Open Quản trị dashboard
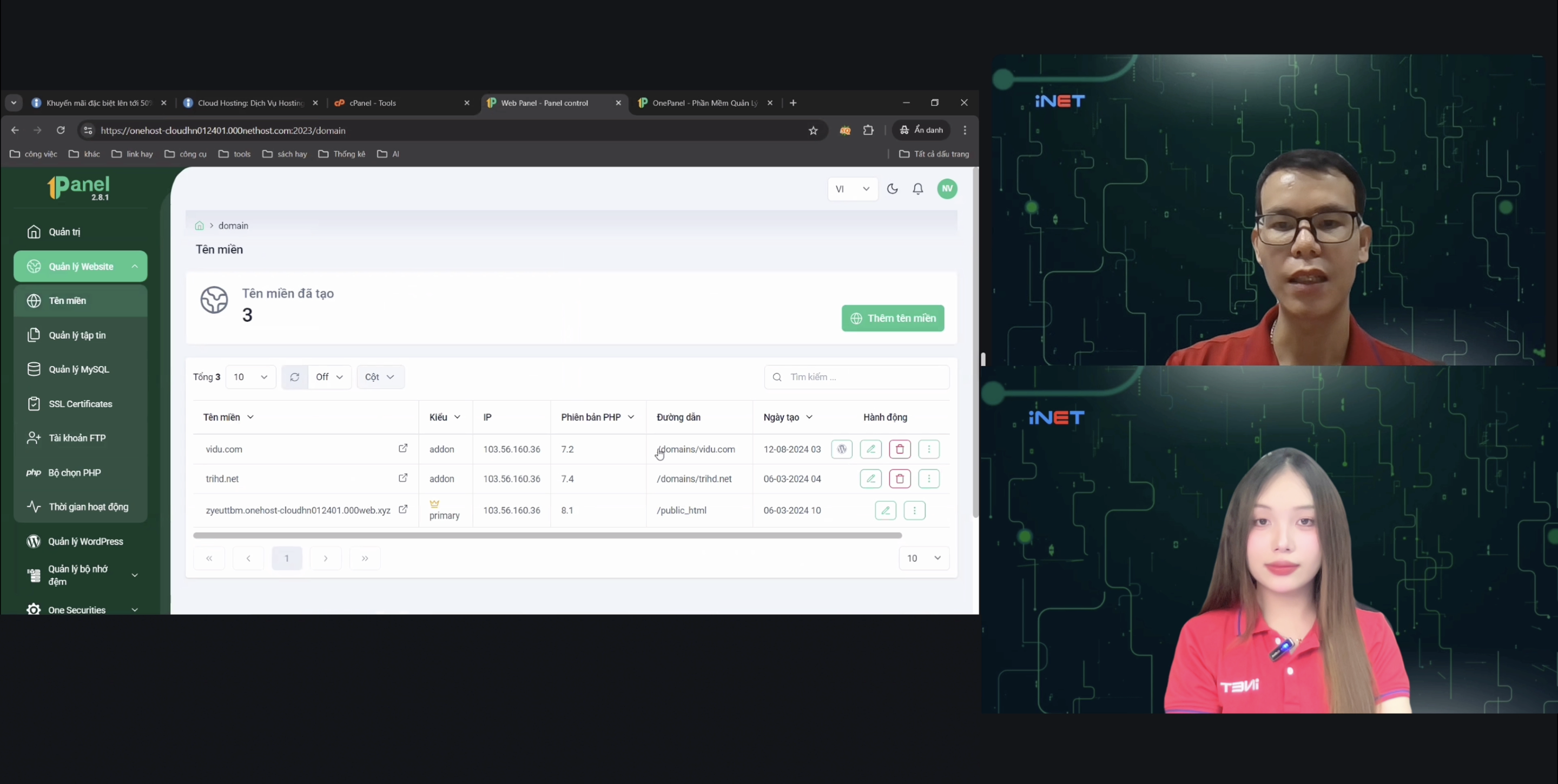This screenshot has width=1558, height=784. 81,232
